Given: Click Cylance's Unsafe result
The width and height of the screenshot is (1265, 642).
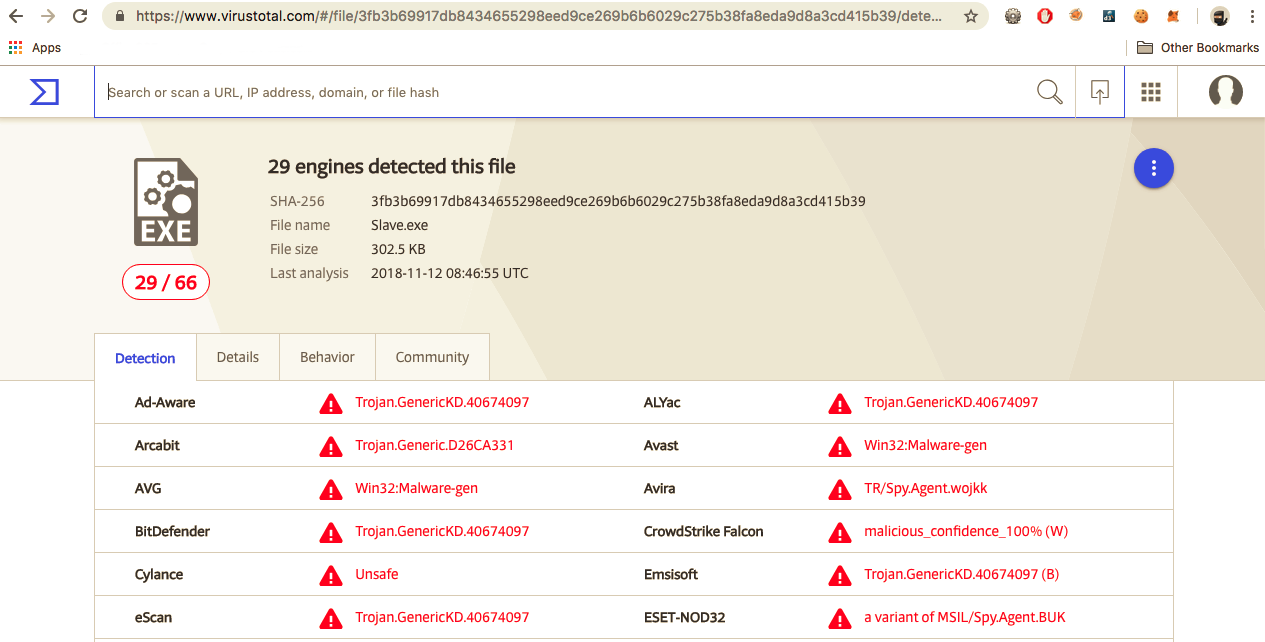Looking at the screenshot, I should [x=377, y=574].
